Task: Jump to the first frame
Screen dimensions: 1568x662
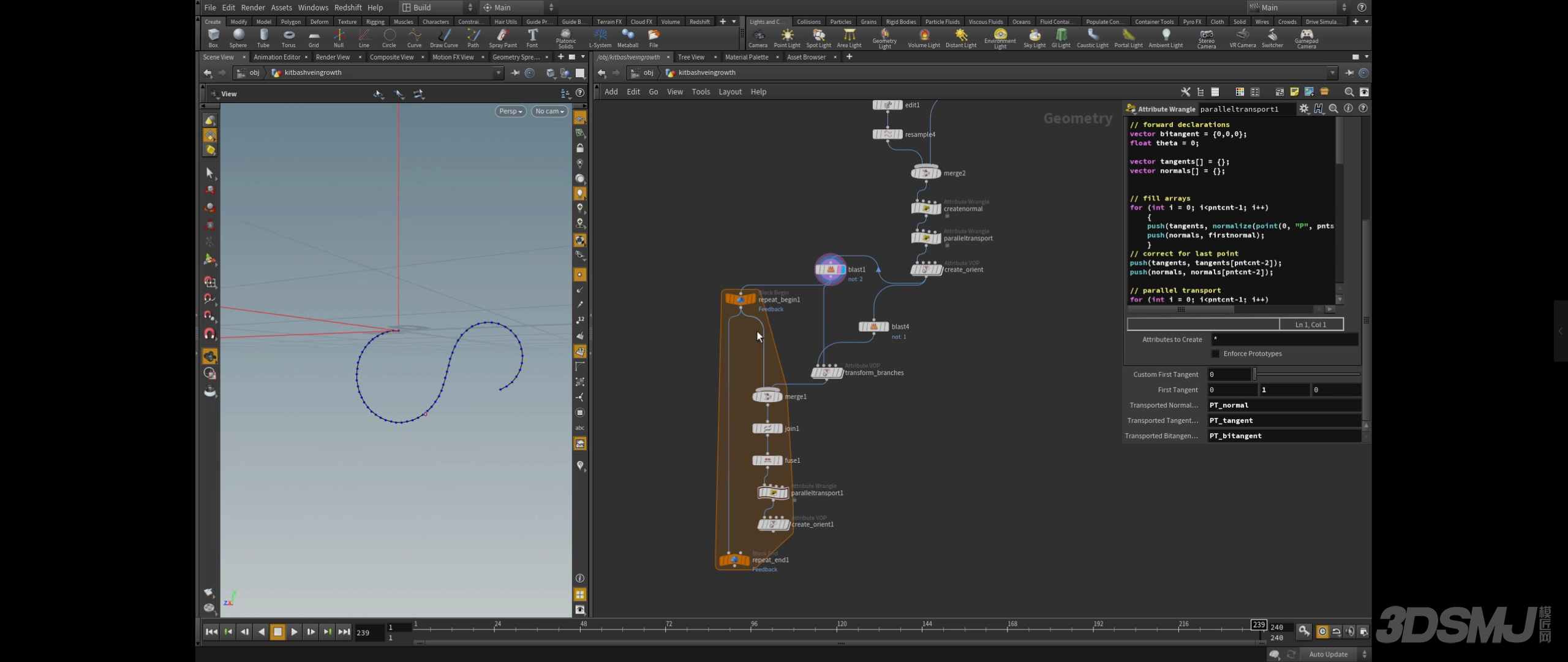Action: tap(211, 631)
